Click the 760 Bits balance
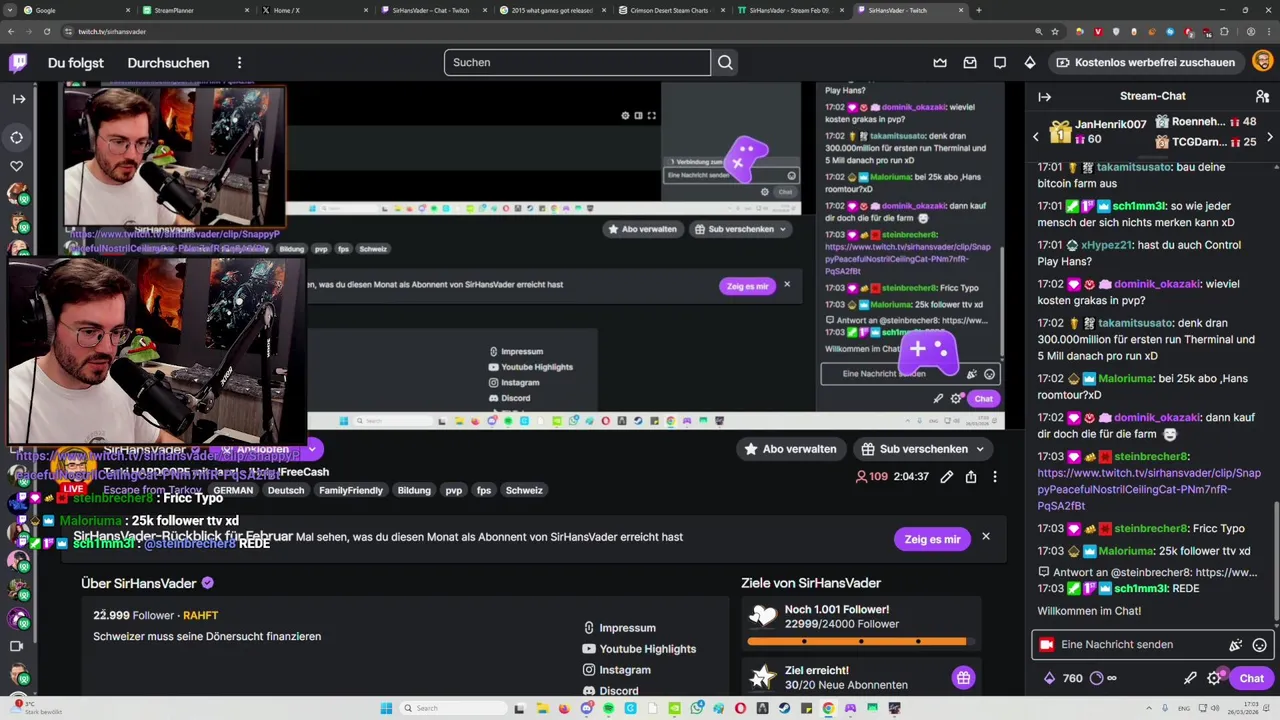1280x720 pixels. coord(1063,678)
